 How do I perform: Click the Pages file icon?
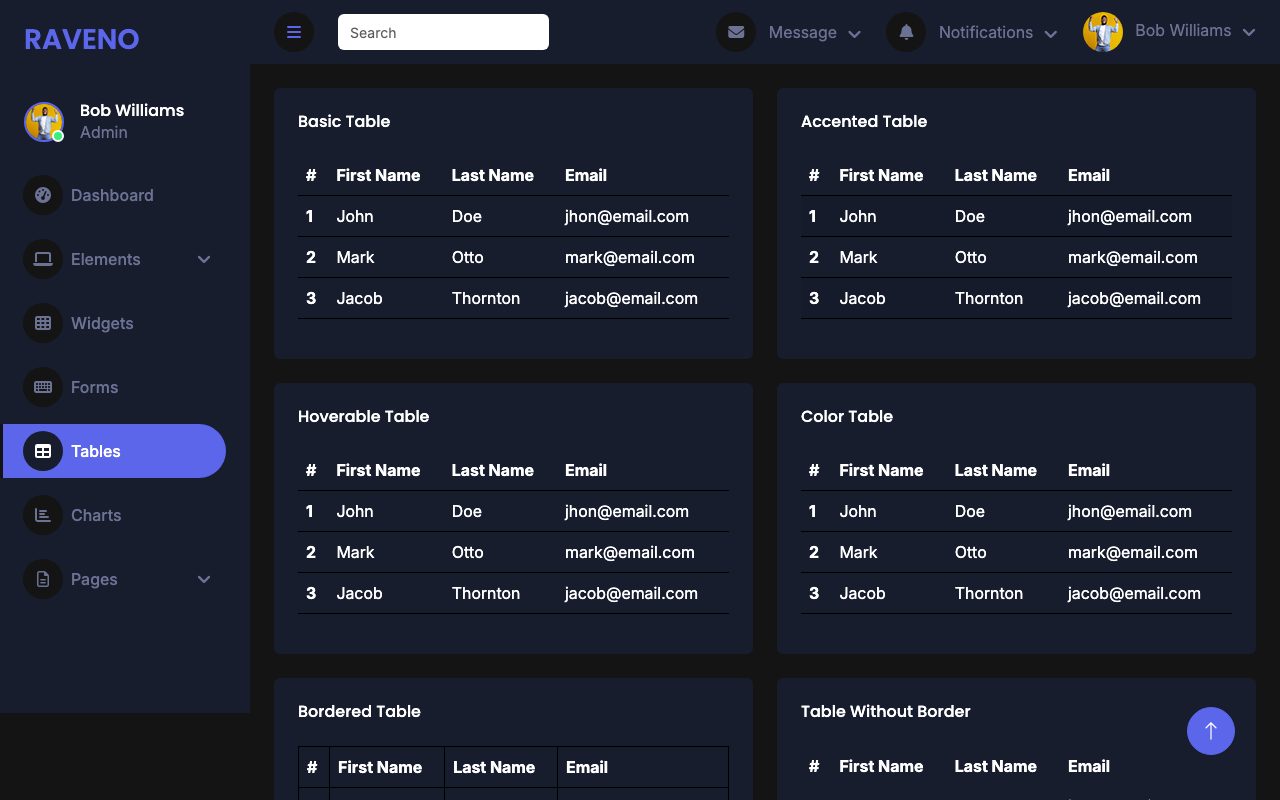tap(43, 579)
